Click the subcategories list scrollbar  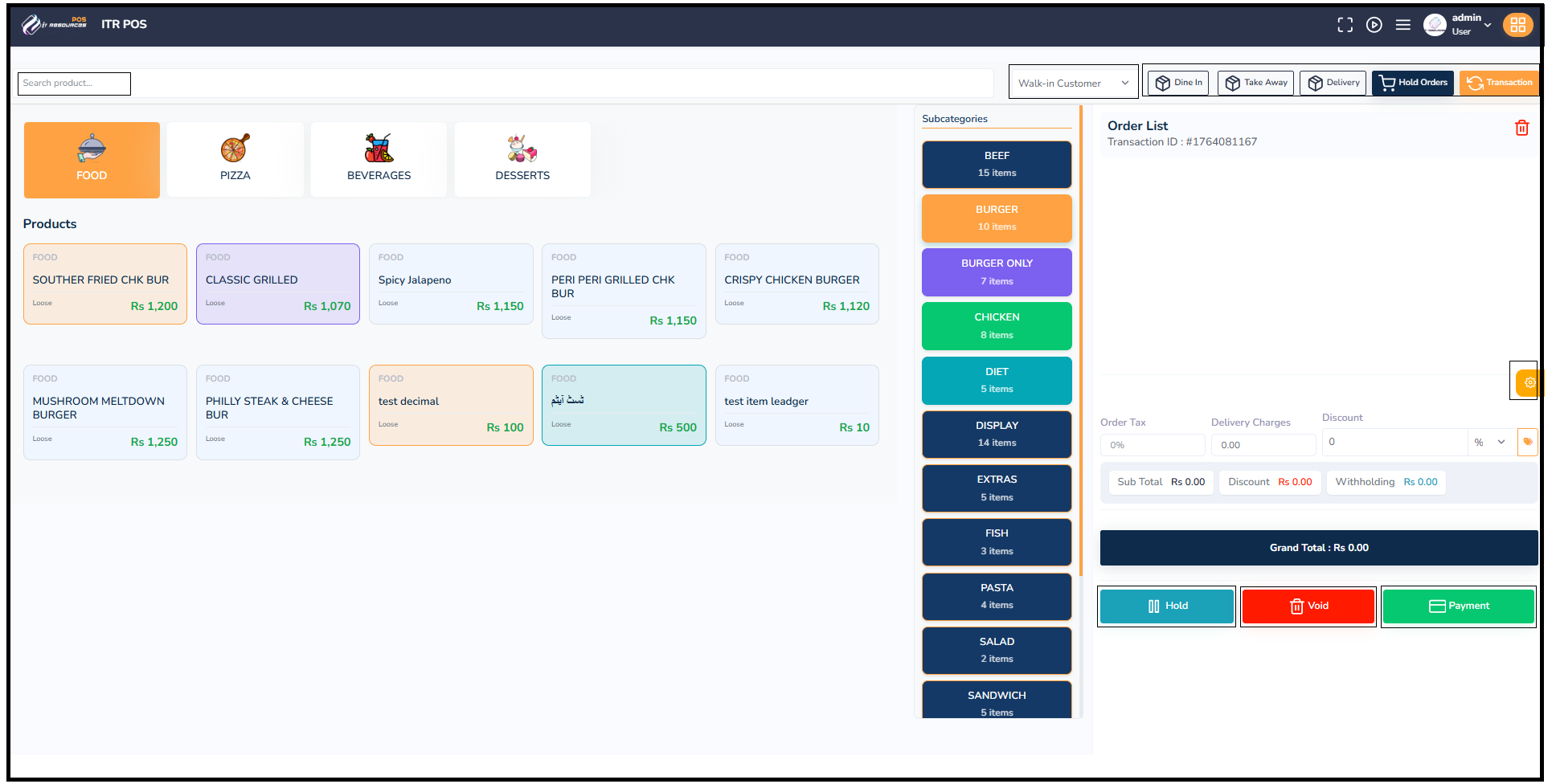[x=1081, y=345]
